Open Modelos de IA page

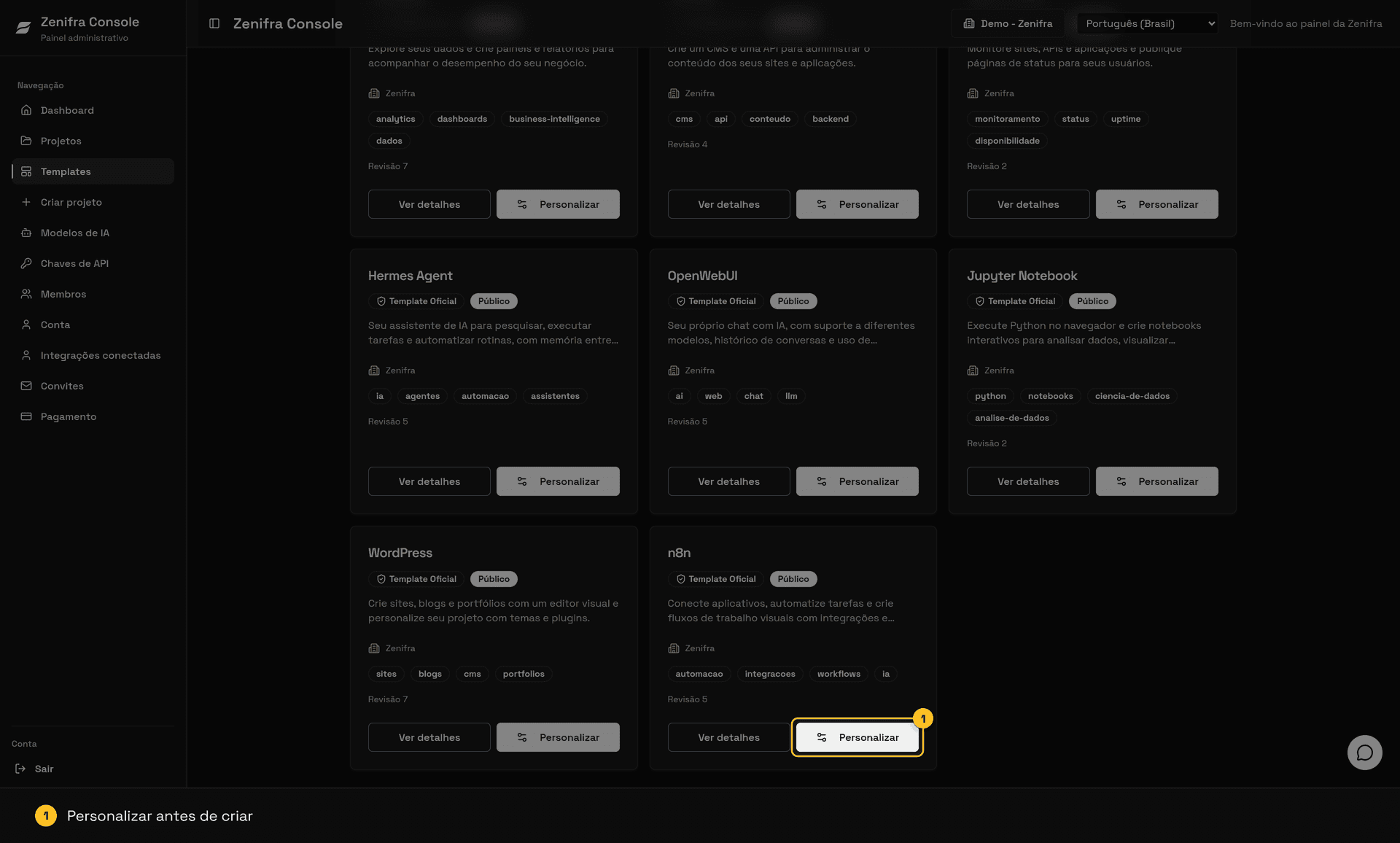tap(93, 233)
